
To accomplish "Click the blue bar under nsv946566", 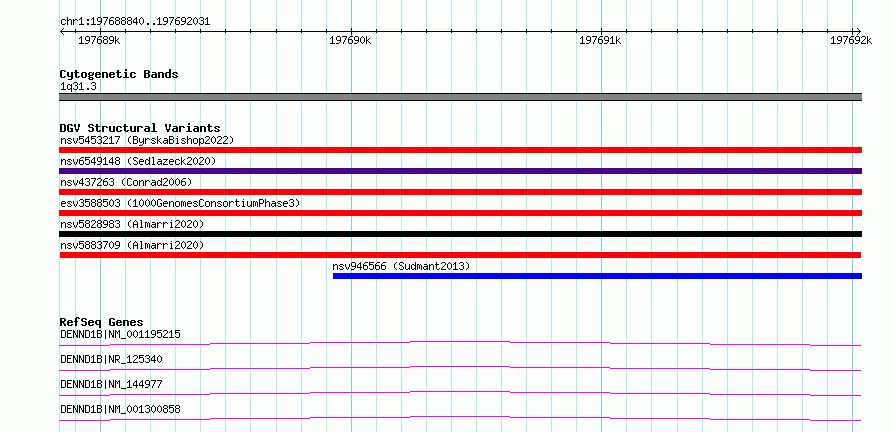I will coord(597,276).
